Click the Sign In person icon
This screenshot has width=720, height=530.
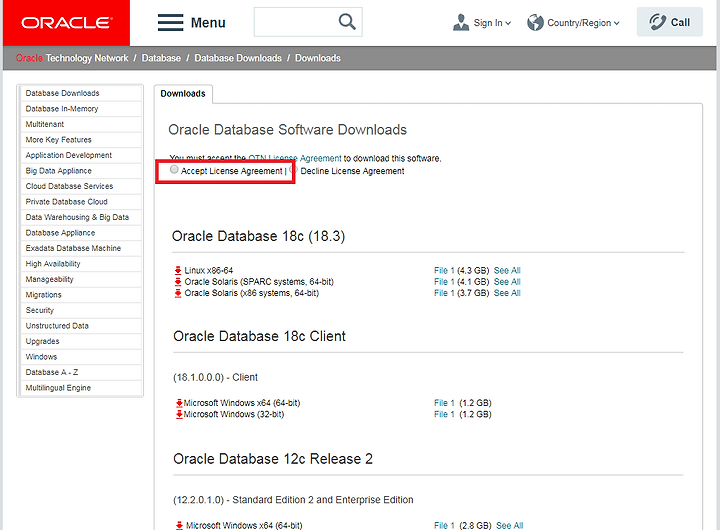coord(461,23)
